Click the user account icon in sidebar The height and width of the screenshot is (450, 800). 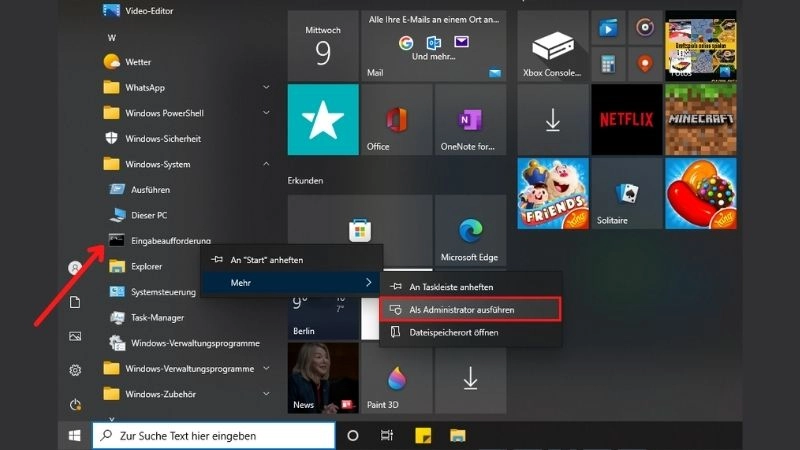click(75, 268)
